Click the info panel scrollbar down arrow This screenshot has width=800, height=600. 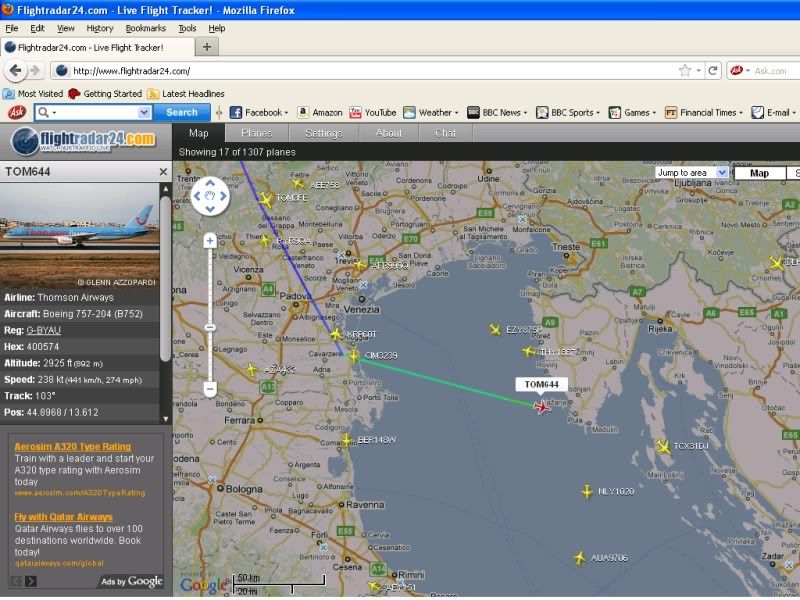point(165,419)
